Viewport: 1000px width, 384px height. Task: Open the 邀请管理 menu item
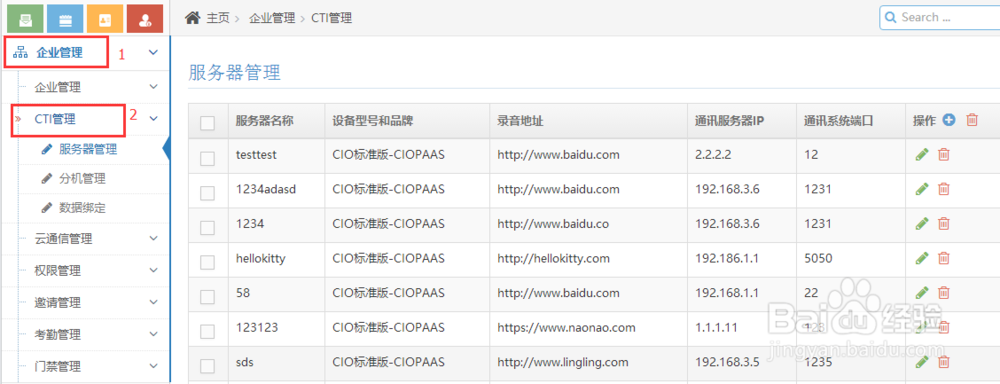click(57, 303)
